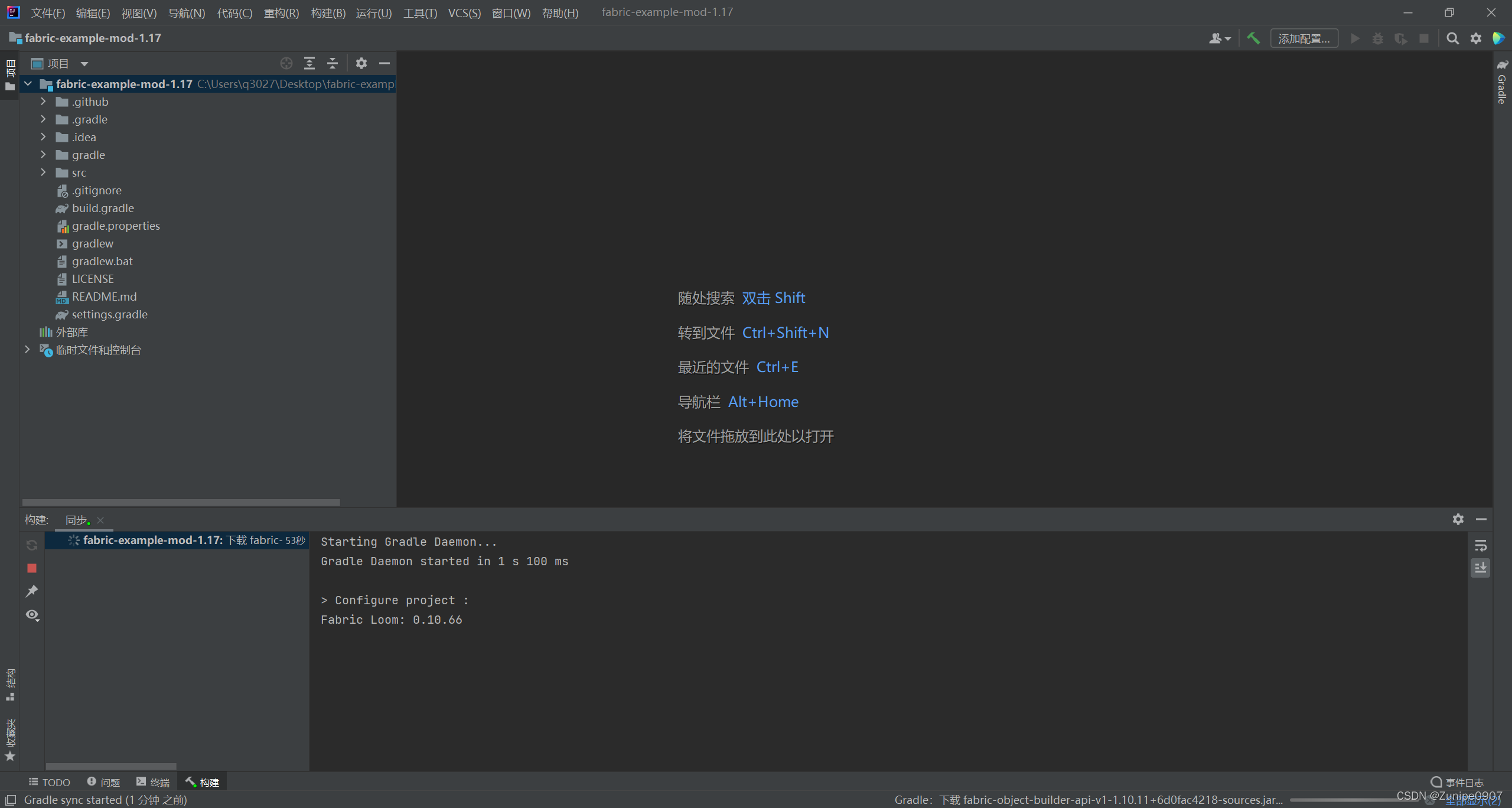Toggle the eye view options in build panel
This screenshot has height=808, width=1512.
(32, 615)
